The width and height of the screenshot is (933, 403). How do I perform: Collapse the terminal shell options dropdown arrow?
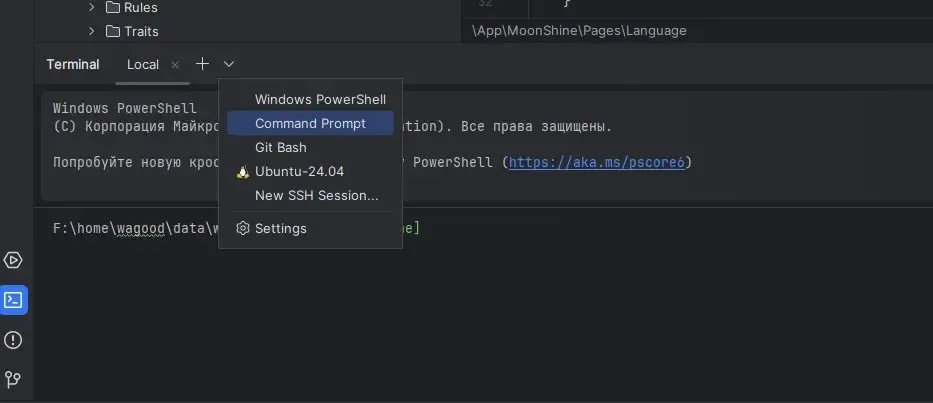click(228, 64)
